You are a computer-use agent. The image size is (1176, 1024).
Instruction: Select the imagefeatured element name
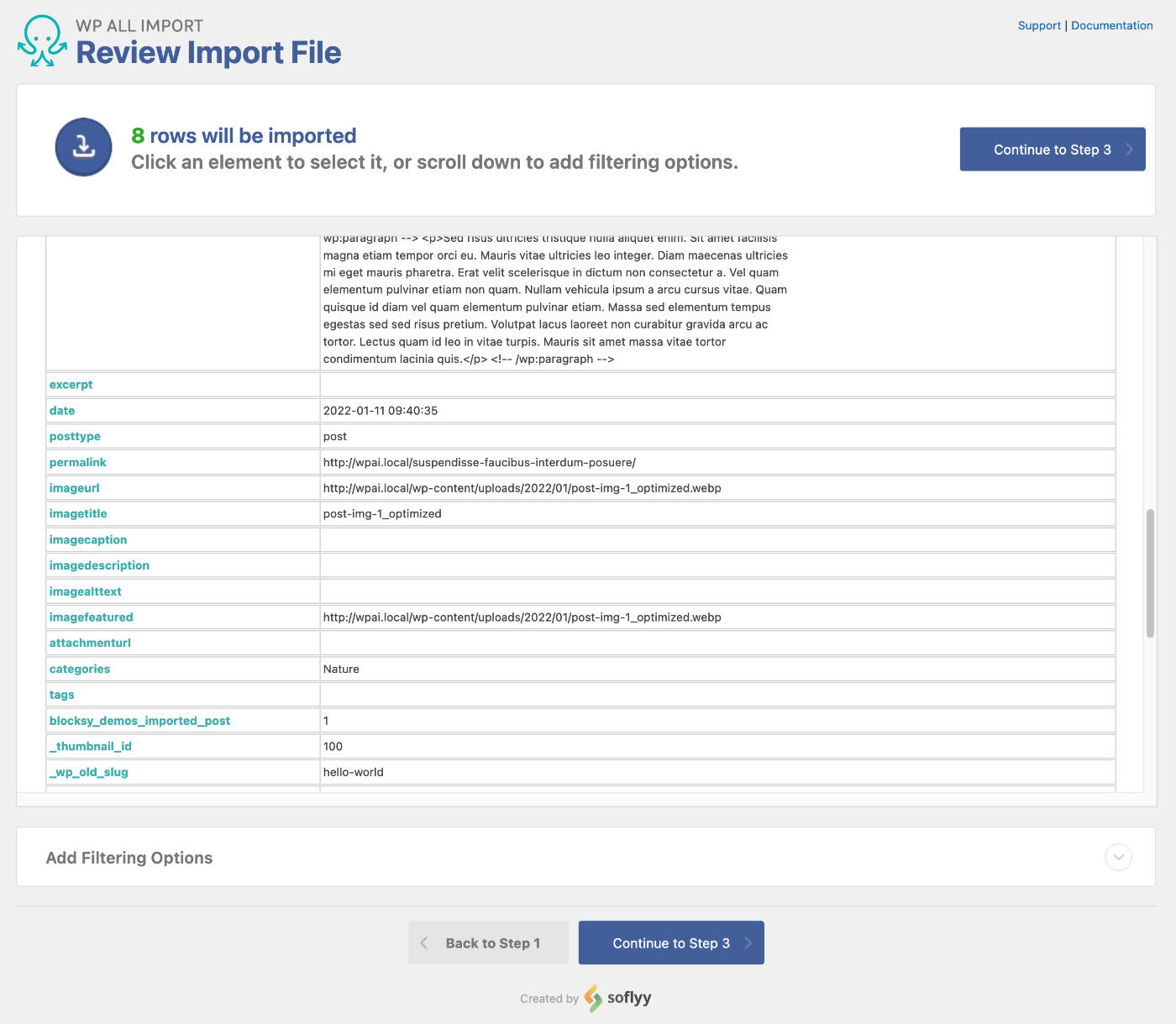[x=91, y=617]
